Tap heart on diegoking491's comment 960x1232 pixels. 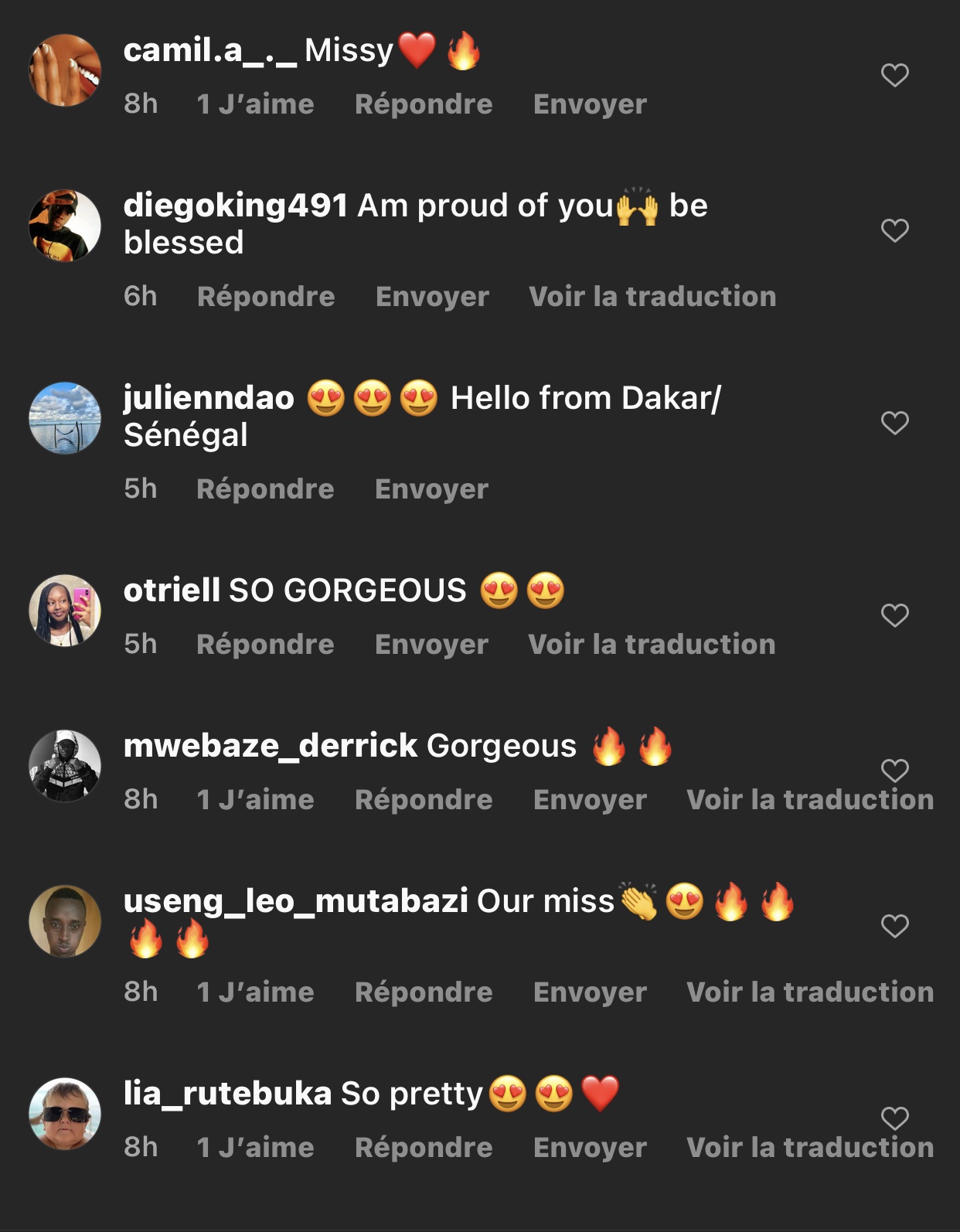tap(894, 230)
